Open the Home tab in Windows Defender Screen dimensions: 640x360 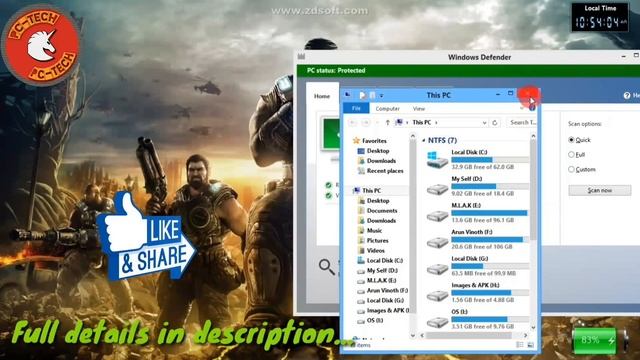tap(322, 96)
